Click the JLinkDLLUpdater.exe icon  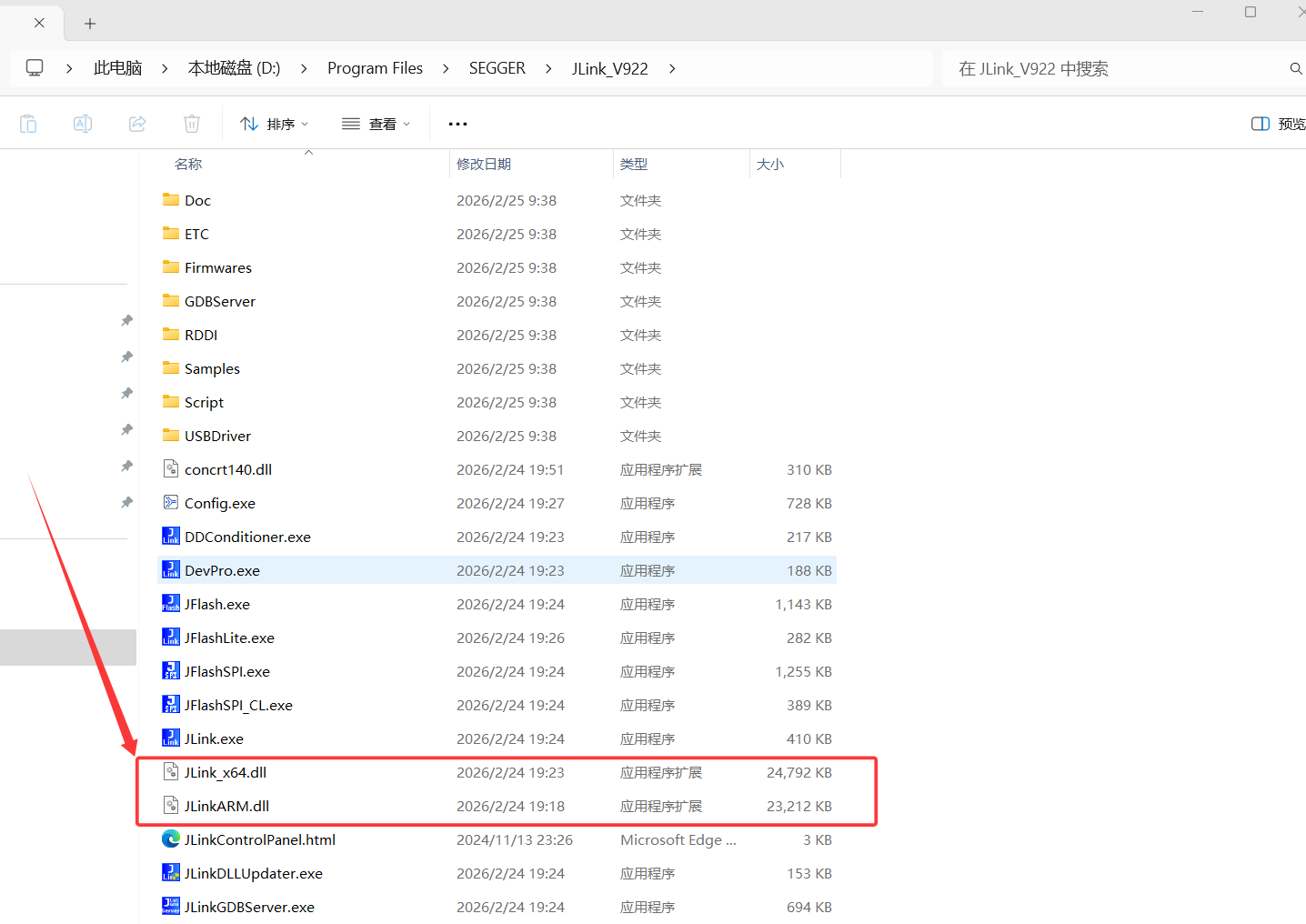pyautogui.click(x=171, y=873)
